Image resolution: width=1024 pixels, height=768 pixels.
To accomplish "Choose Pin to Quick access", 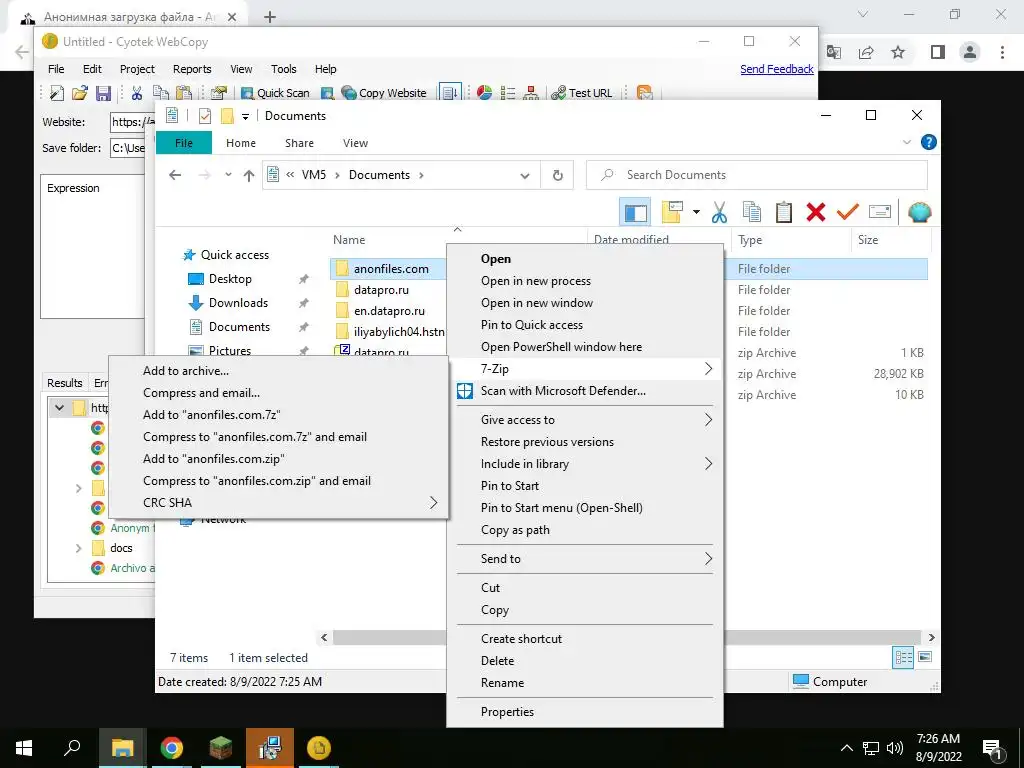I will point(584,325).
